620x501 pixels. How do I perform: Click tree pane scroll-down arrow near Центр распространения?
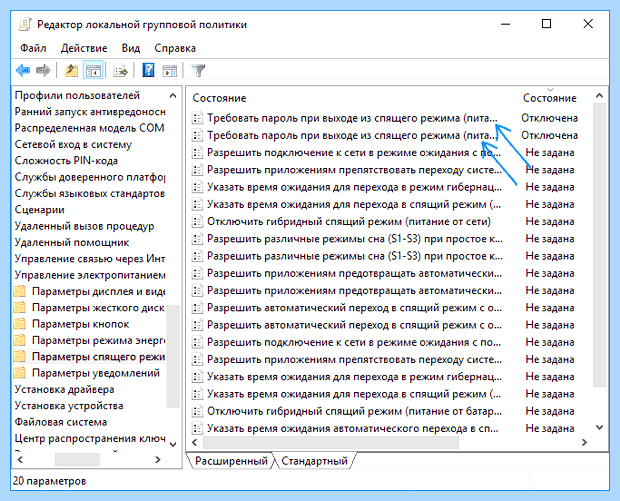[x=173, y=444]
